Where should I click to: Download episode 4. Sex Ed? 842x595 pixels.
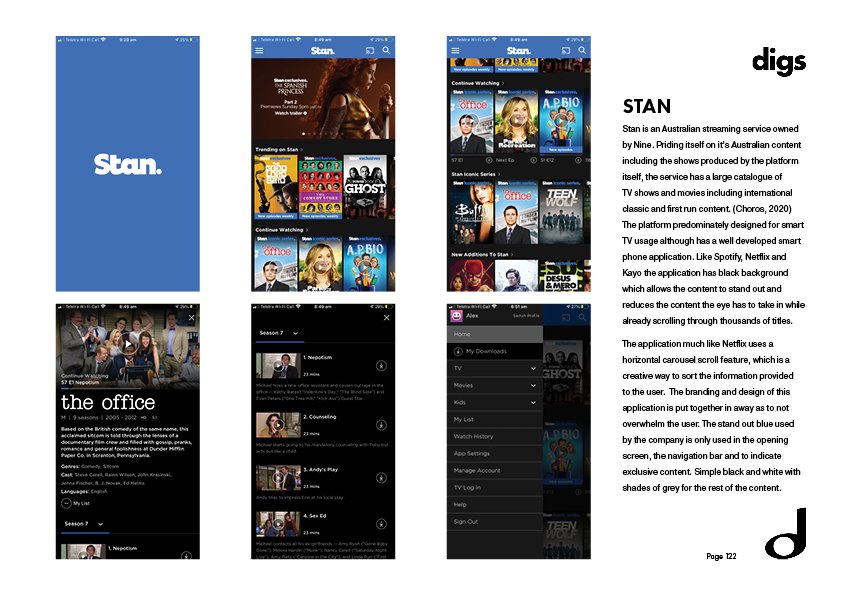[381, 524]
